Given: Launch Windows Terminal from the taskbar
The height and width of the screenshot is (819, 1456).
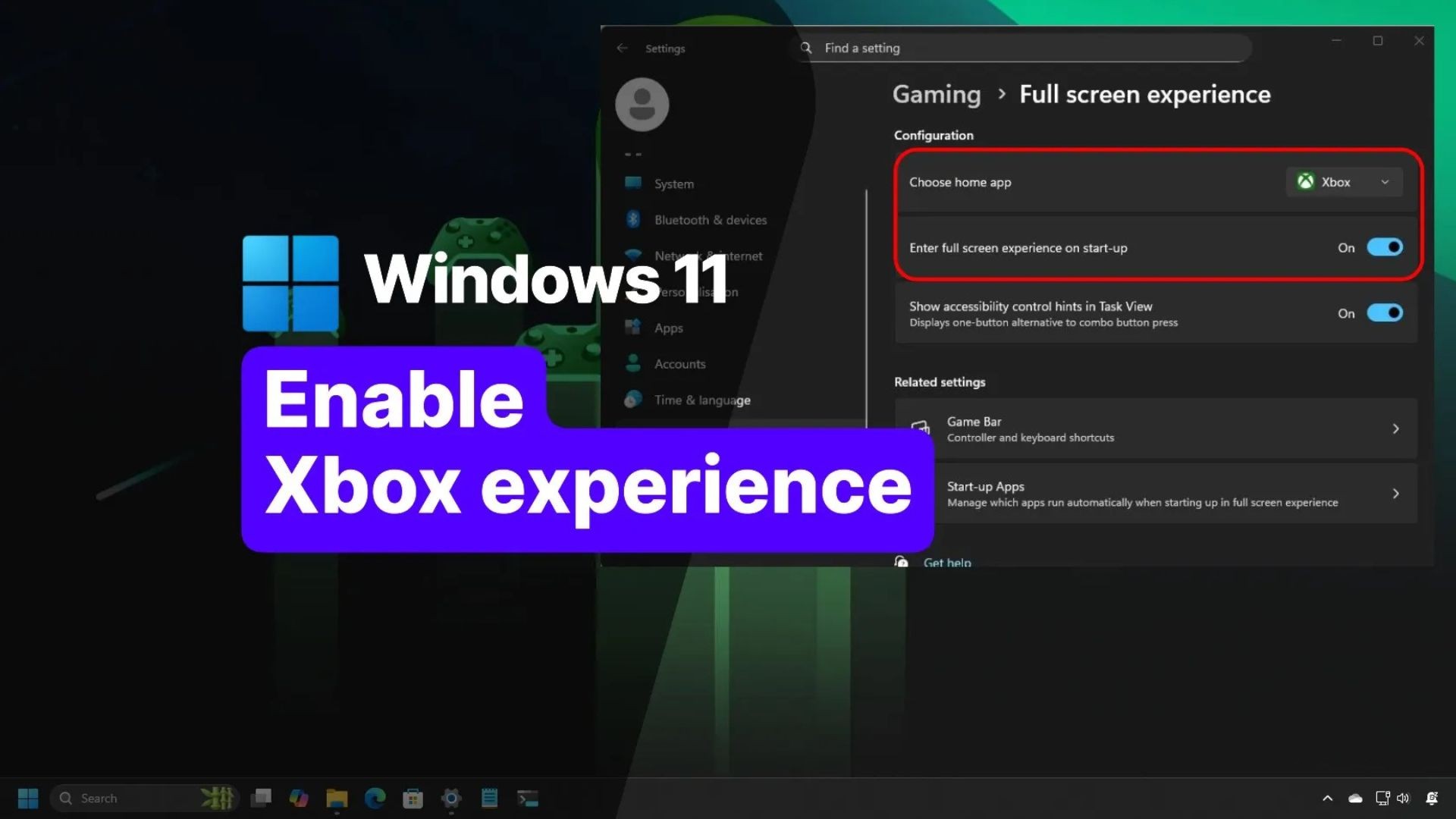Looking at the screenshot, I should click(528, 798).
